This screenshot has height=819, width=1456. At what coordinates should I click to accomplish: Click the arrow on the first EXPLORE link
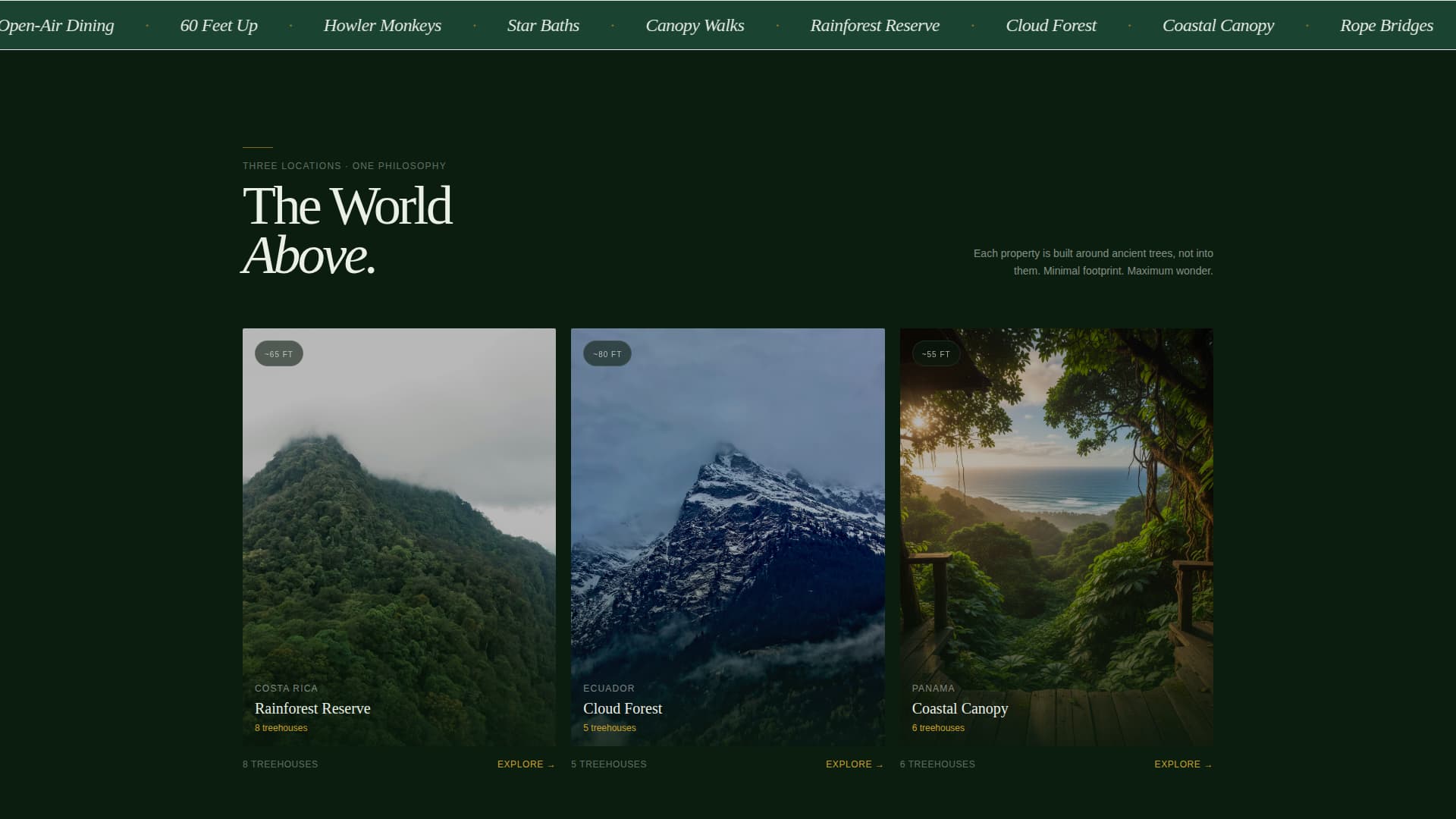coord(550,764)
